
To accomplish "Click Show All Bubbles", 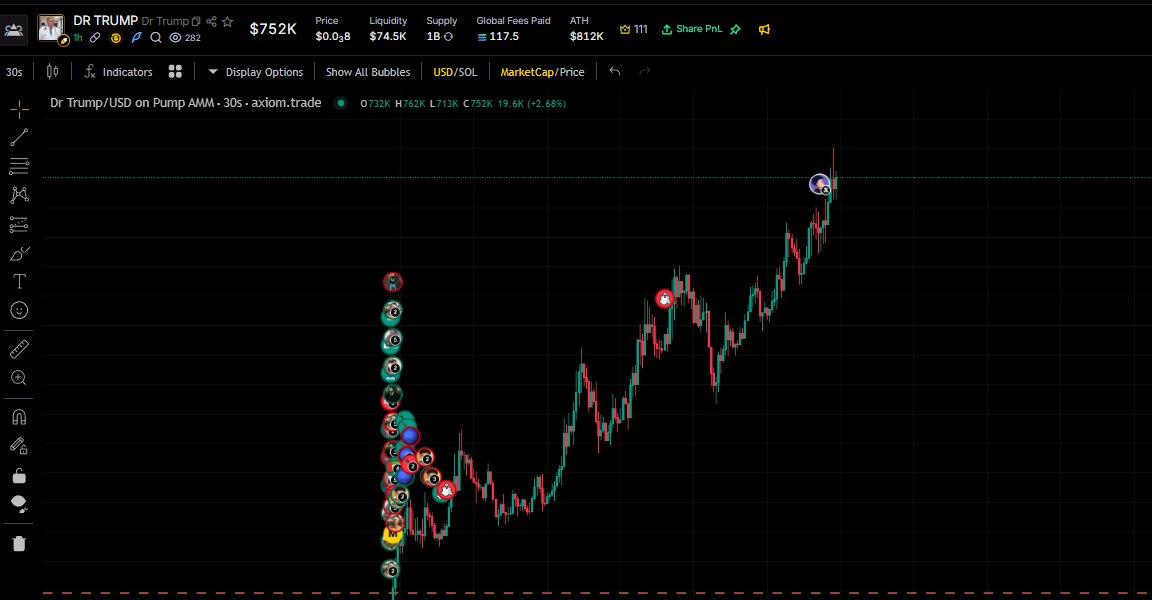I will pos(368,72).
